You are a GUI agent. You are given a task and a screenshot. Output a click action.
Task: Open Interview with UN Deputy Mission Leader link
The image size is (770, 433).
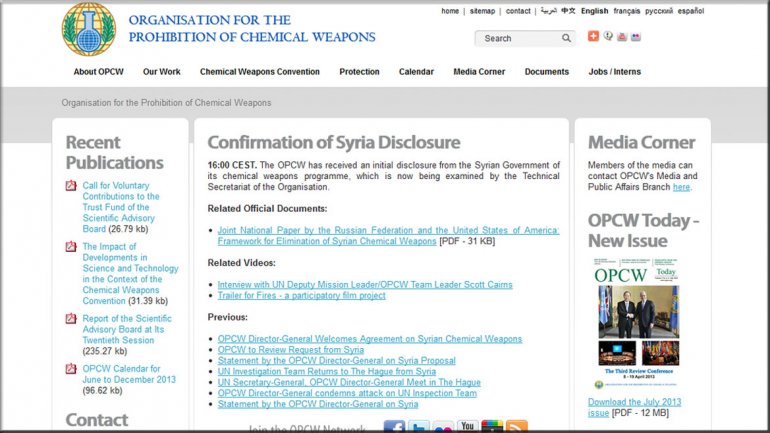pos(365,285)
